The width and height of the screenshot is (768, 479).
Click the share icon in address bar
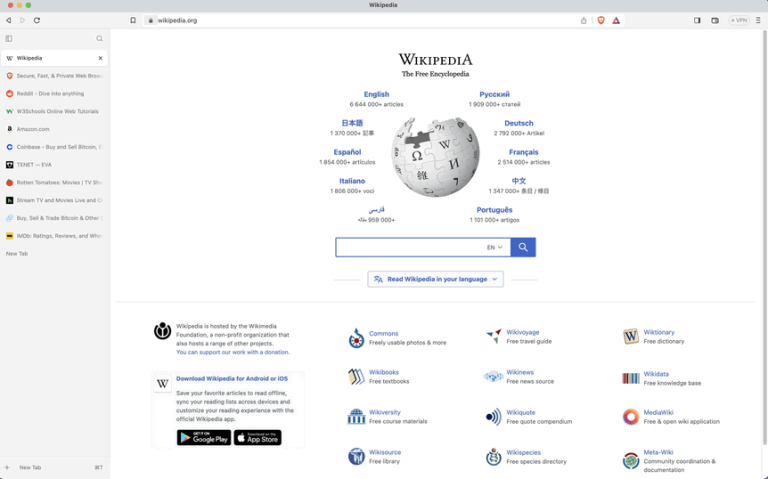[x=583, y=21]
